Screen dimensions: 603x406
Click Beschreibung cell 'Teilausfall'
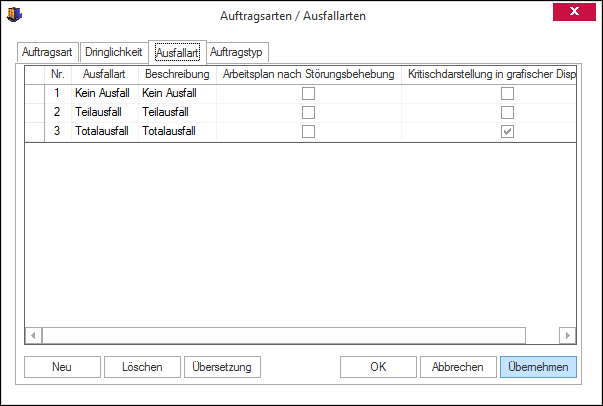177,113
